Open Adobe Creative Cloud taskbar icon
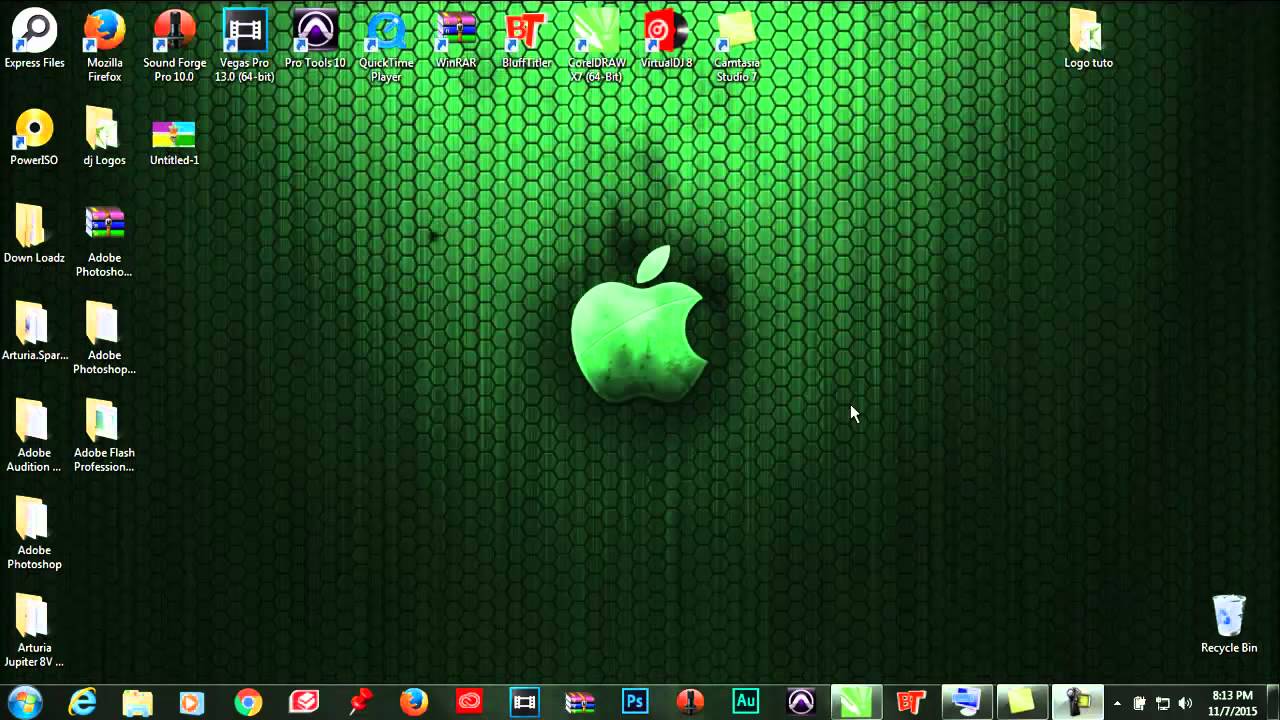 tap(469, 702)
